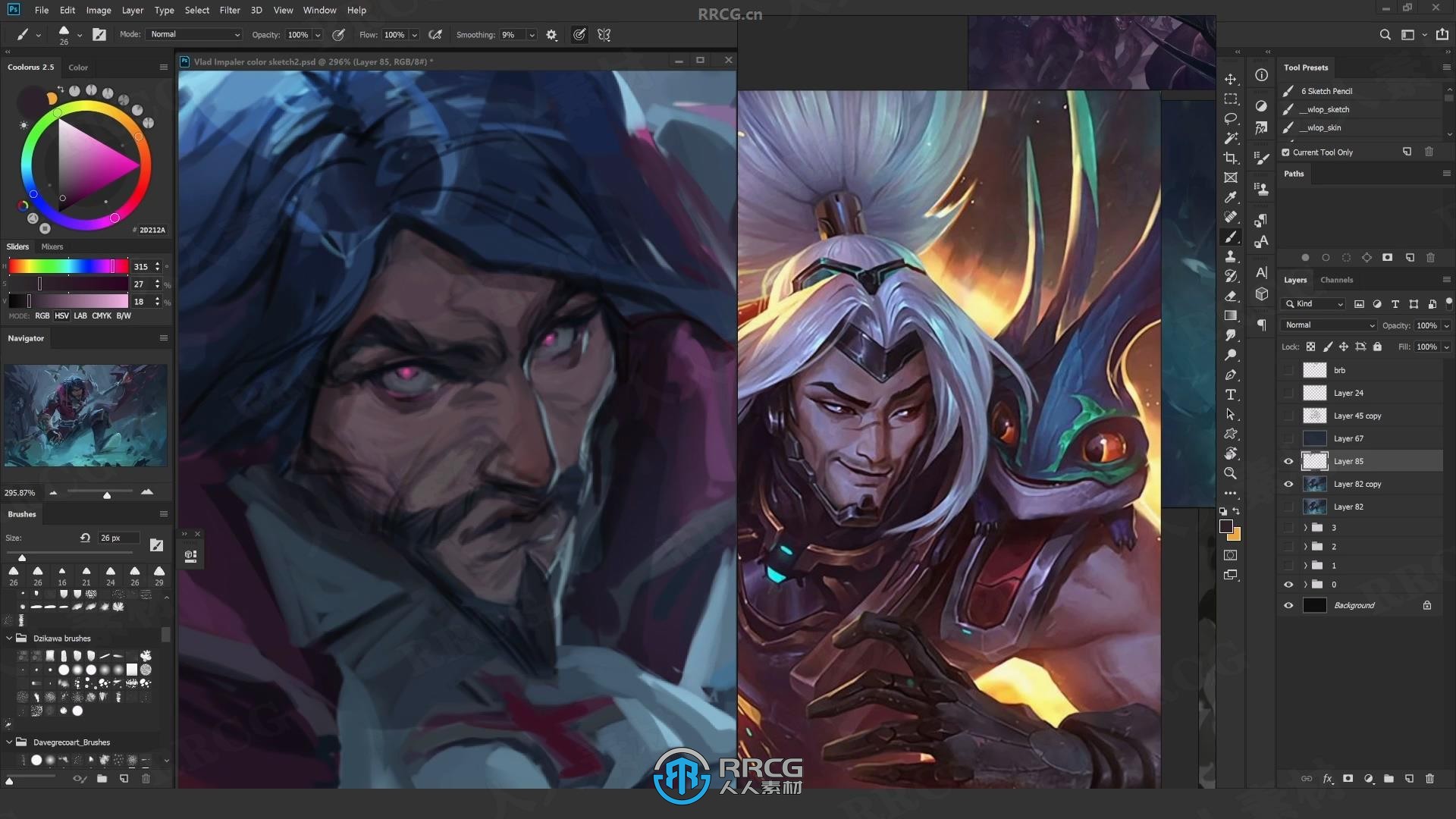
Task: Select the Eyedropper tool
Action: (x=1231, y=197)
